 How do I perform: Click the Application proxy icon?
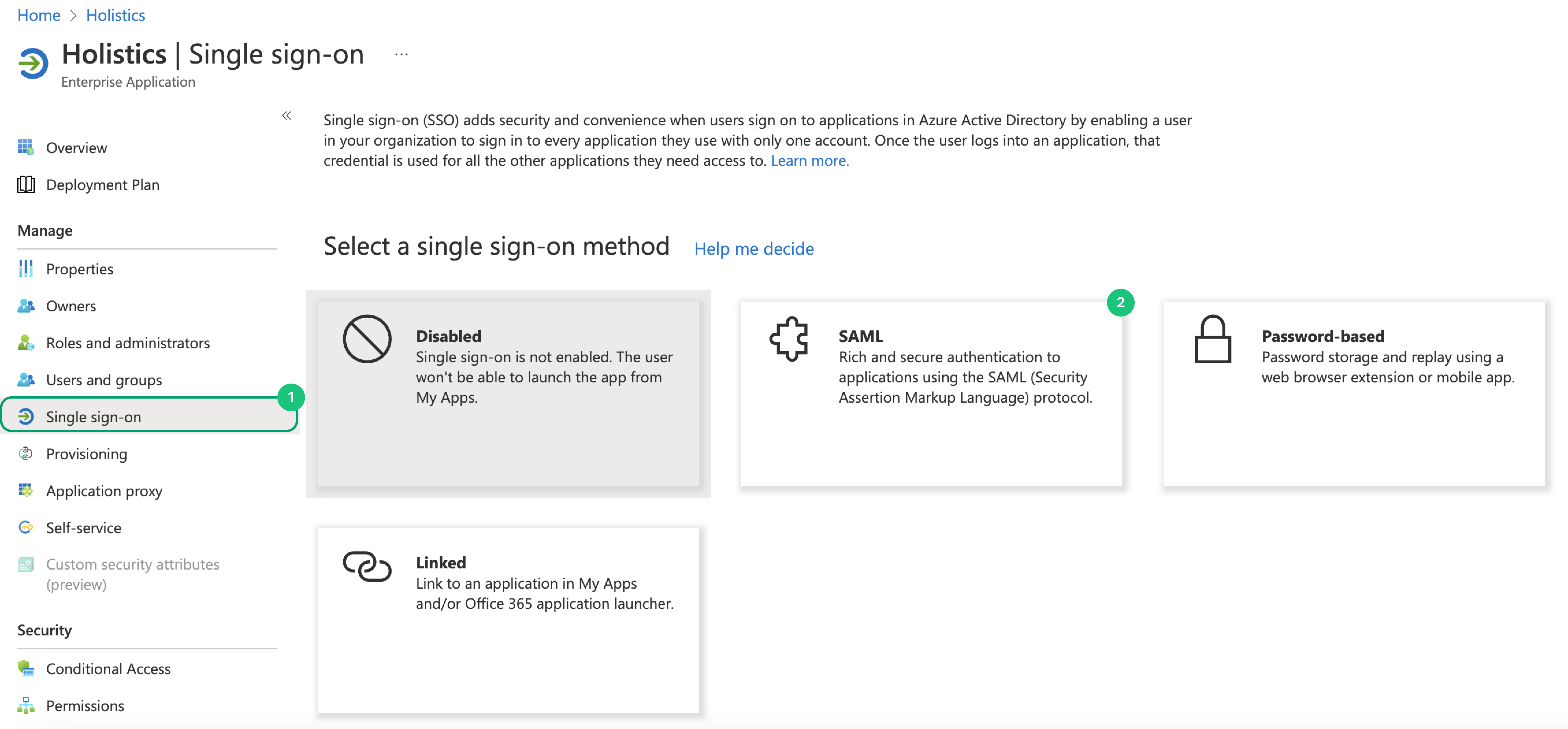(25, 490)
